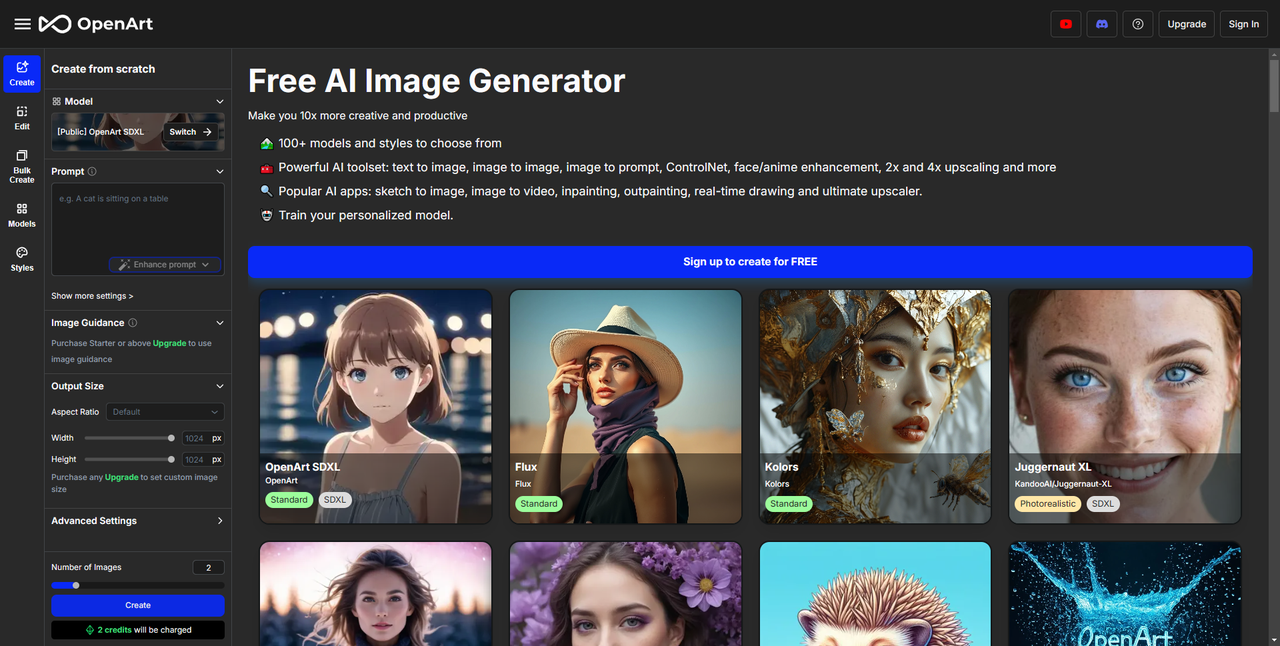Select the hedgehog image card
Screen dimensions: 1280x646
pos(875,594)
